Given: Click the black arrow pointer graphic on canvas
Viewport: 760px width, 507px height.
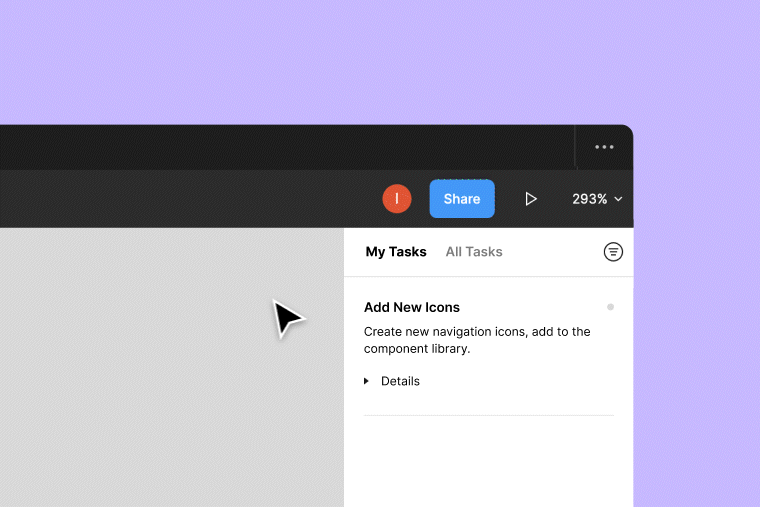Looking at the screenshot, I should pyautogui.click(x=286, y=318).
